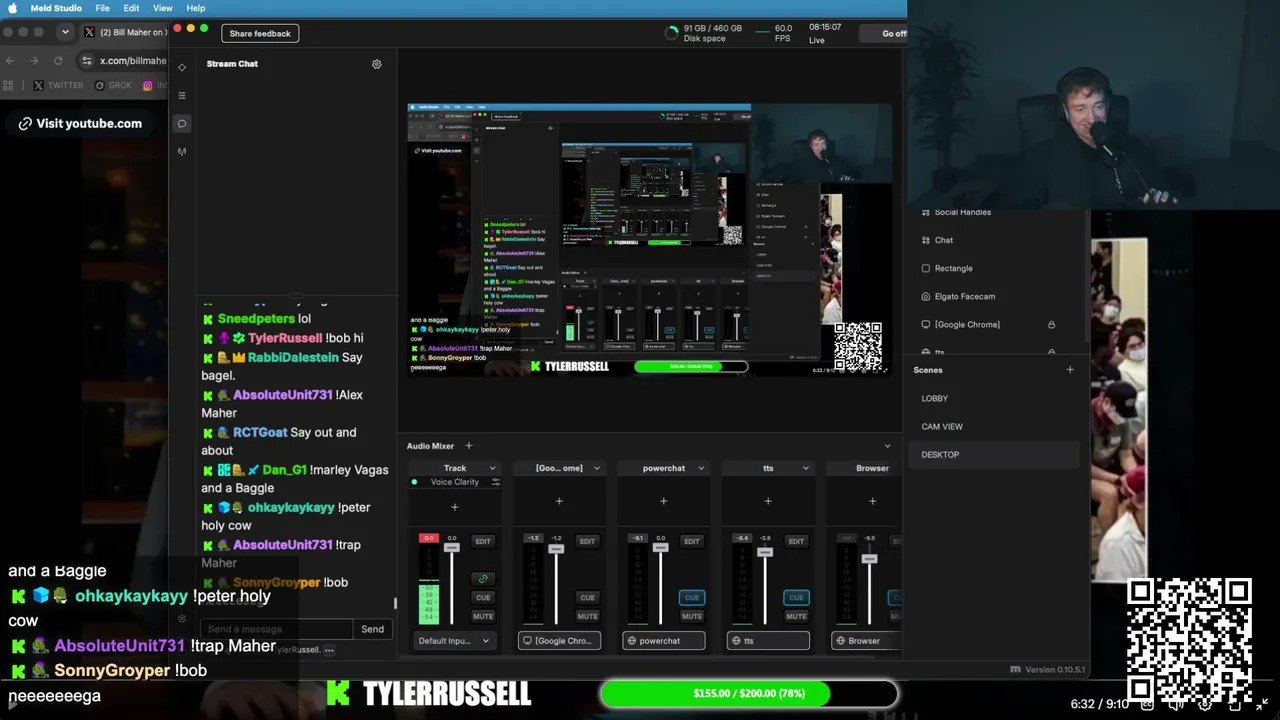Click EDIT on the Track channel

tap(483, 541)
